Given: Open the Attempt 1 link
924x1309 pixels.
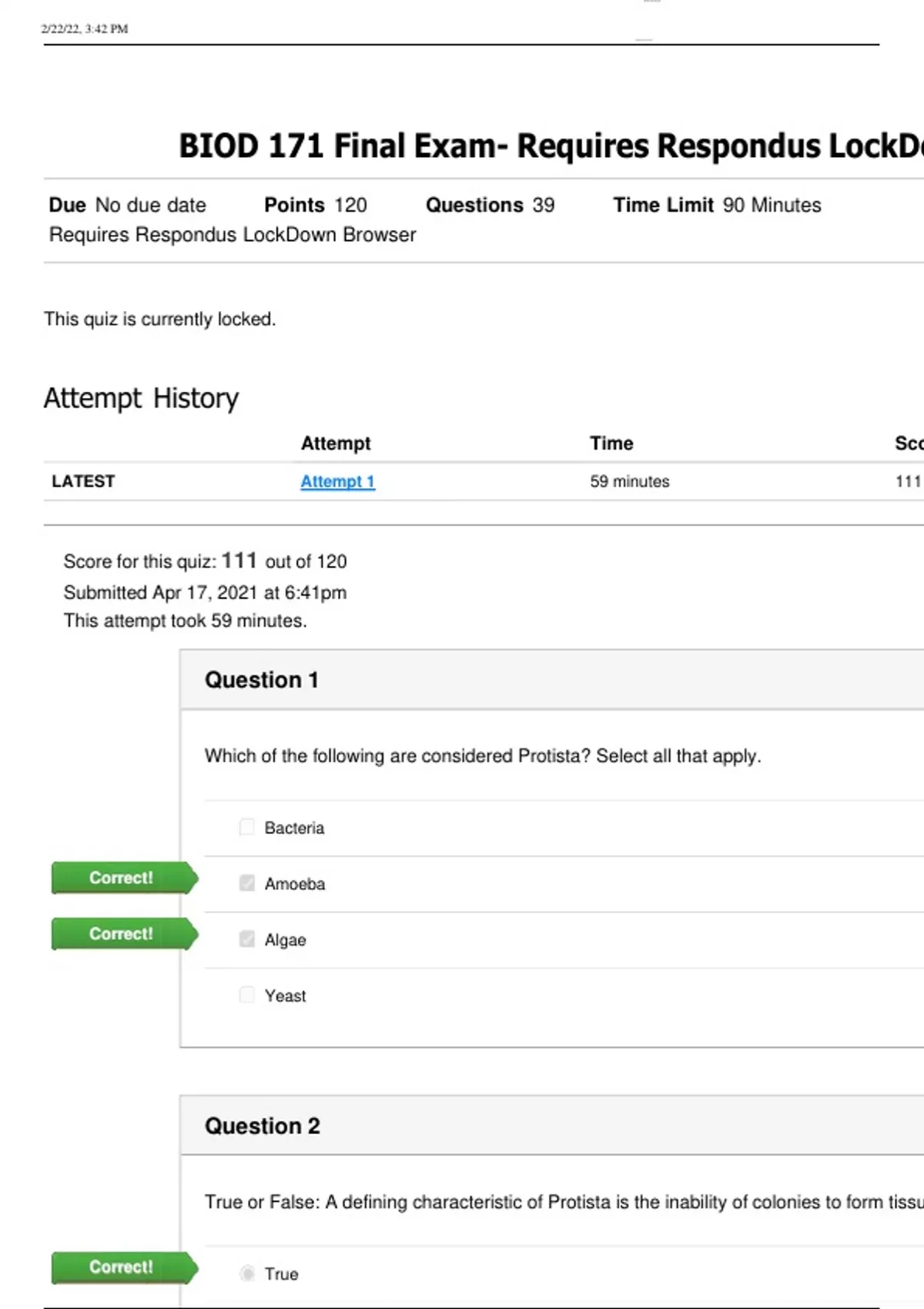Looking at the screenshot, I should click(337, 481).
